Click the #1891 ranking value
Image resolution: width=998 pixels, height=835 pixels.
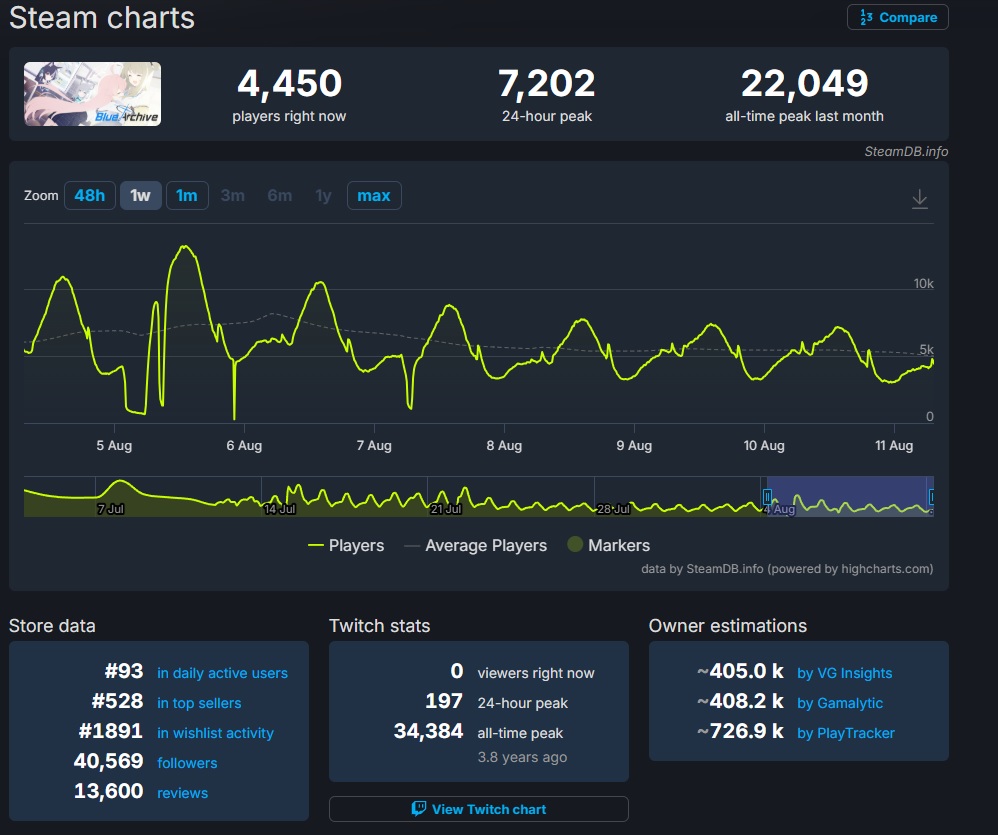tap(111, 731)
